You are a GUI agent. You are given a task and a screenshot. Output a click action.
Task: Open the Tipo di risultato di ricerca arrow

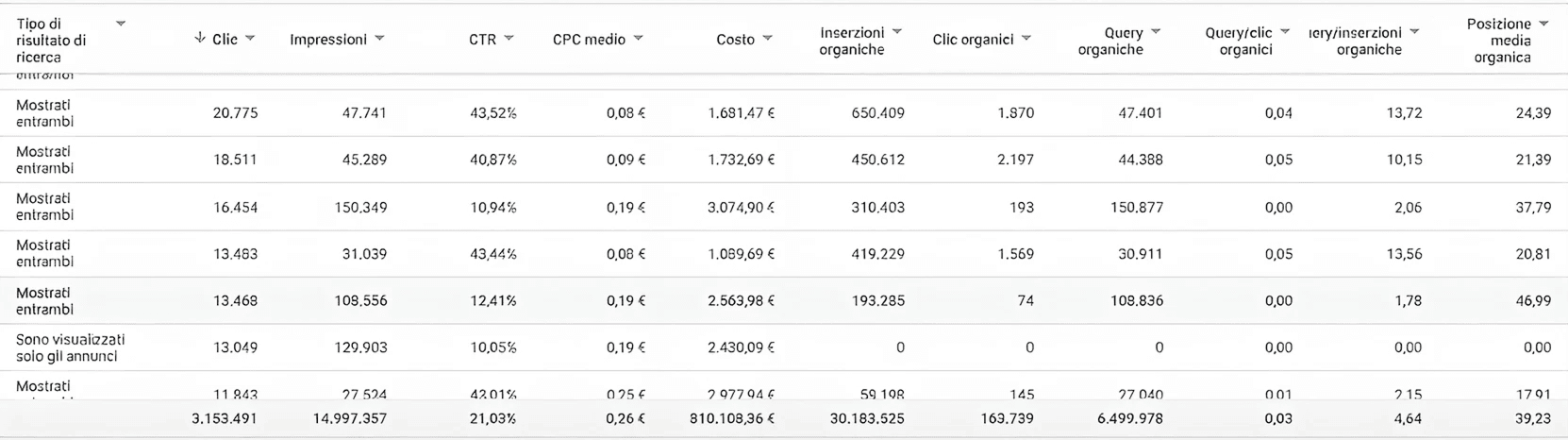pos(121,24)
